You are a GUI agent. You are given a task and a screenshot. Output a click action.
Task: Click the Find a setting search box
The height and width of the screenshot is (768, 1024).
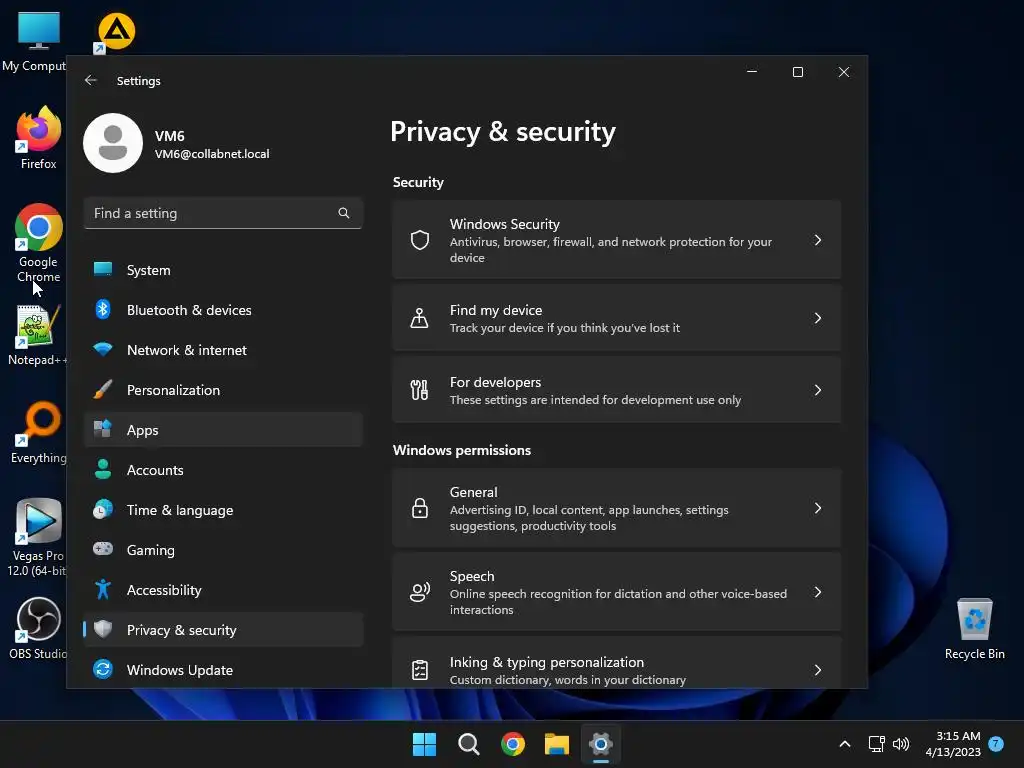click(223, 213)
